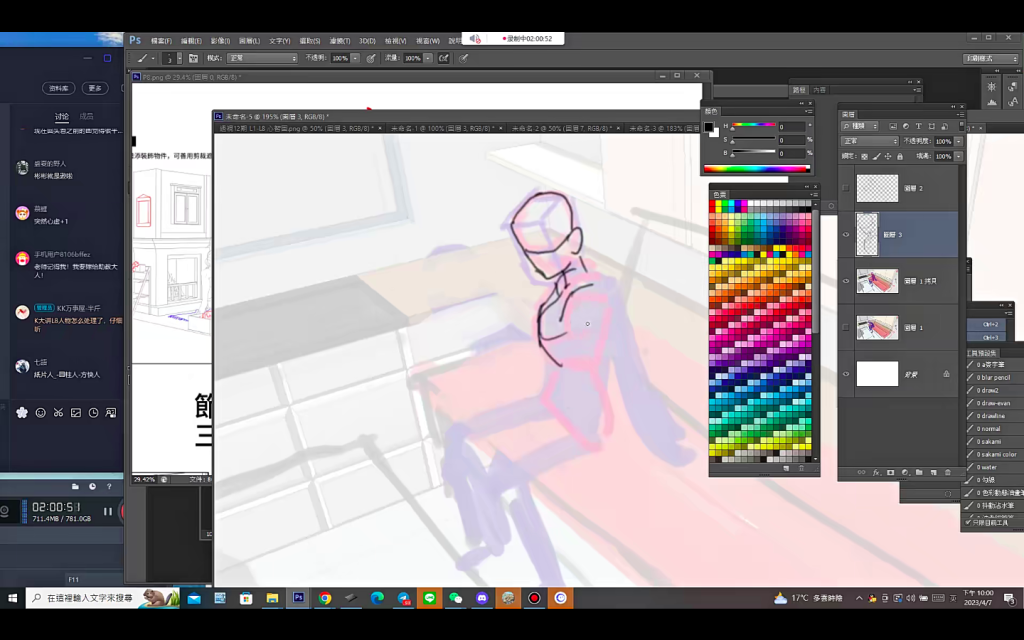The width and height of the screenshot is (1024, 640).
Task: Click the scissors screenshot icon in chat
Action: pyautogui.click(x=58, y=412)
